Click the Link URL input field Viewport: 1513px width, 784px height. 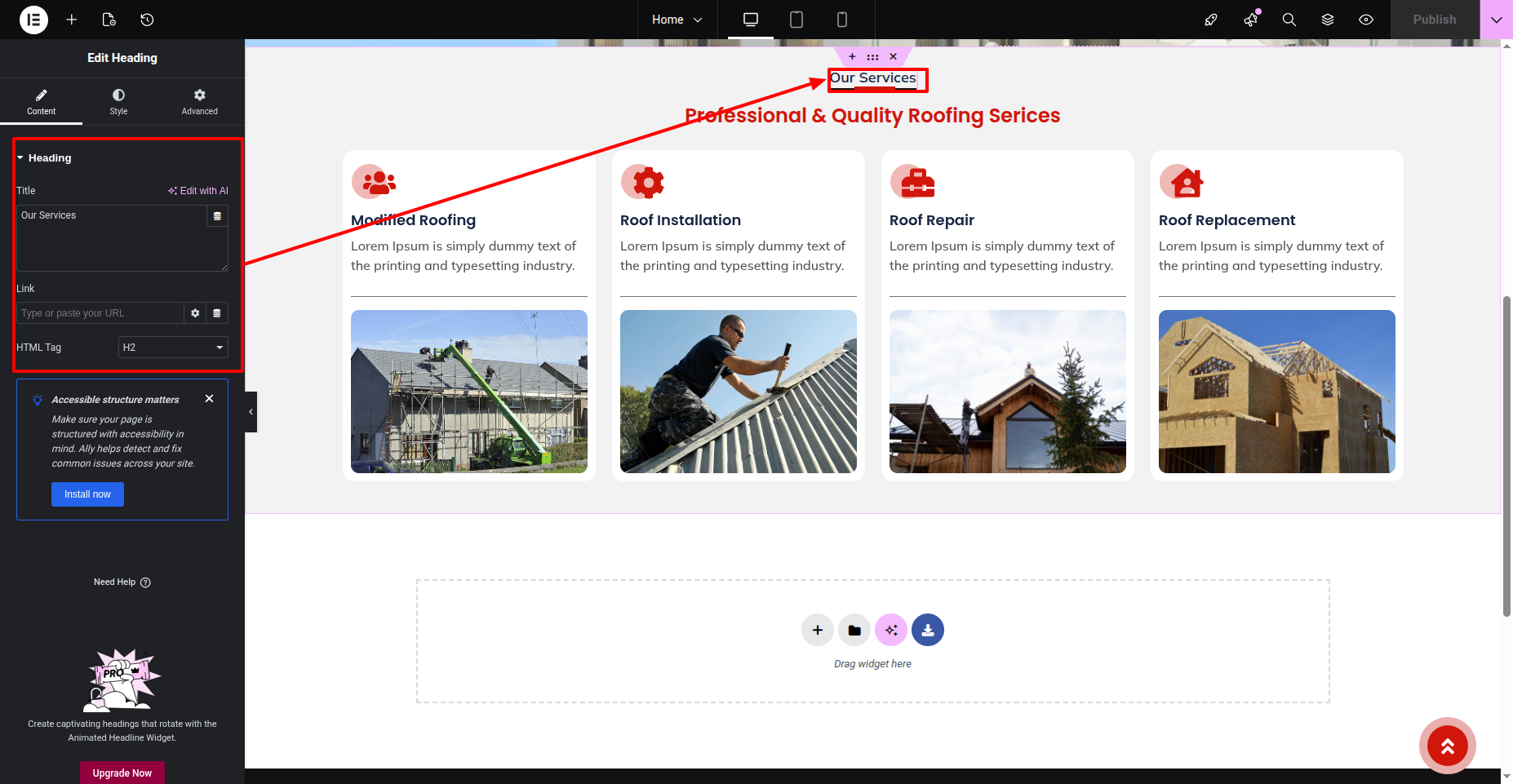[100, 313]
